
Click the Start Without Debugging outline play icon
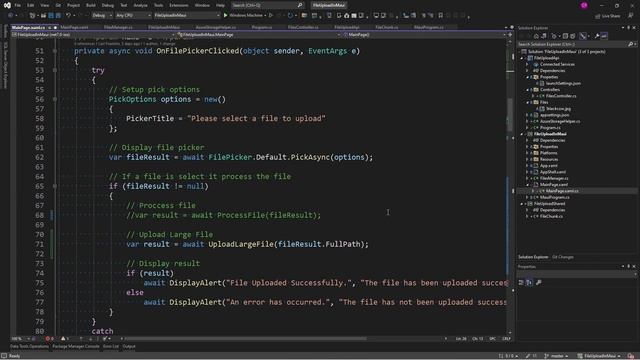coord(271,16)
